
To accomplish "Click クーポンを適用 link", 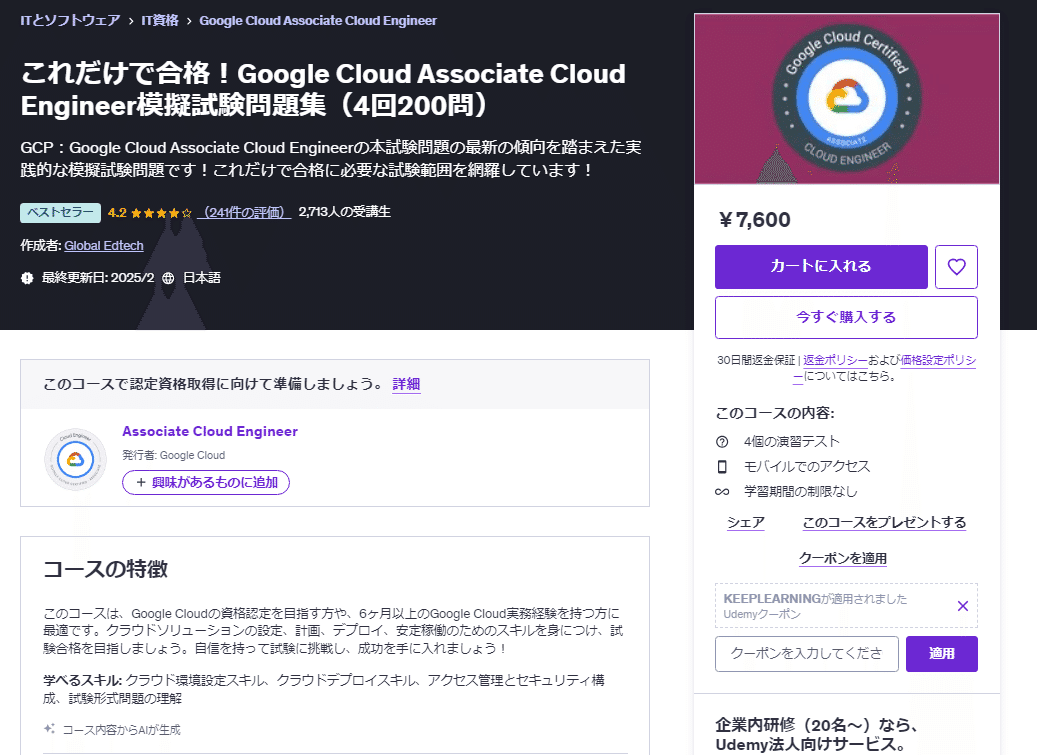I will click(843, 558).
